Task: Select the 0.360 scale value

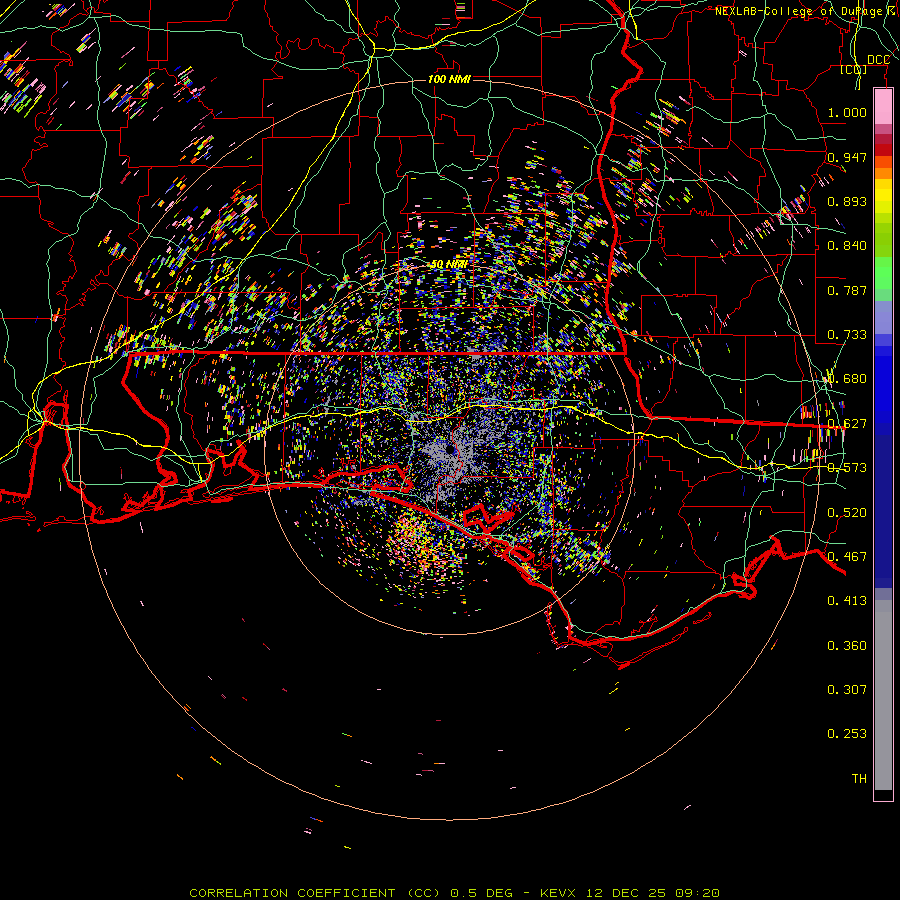Action: 847,646
